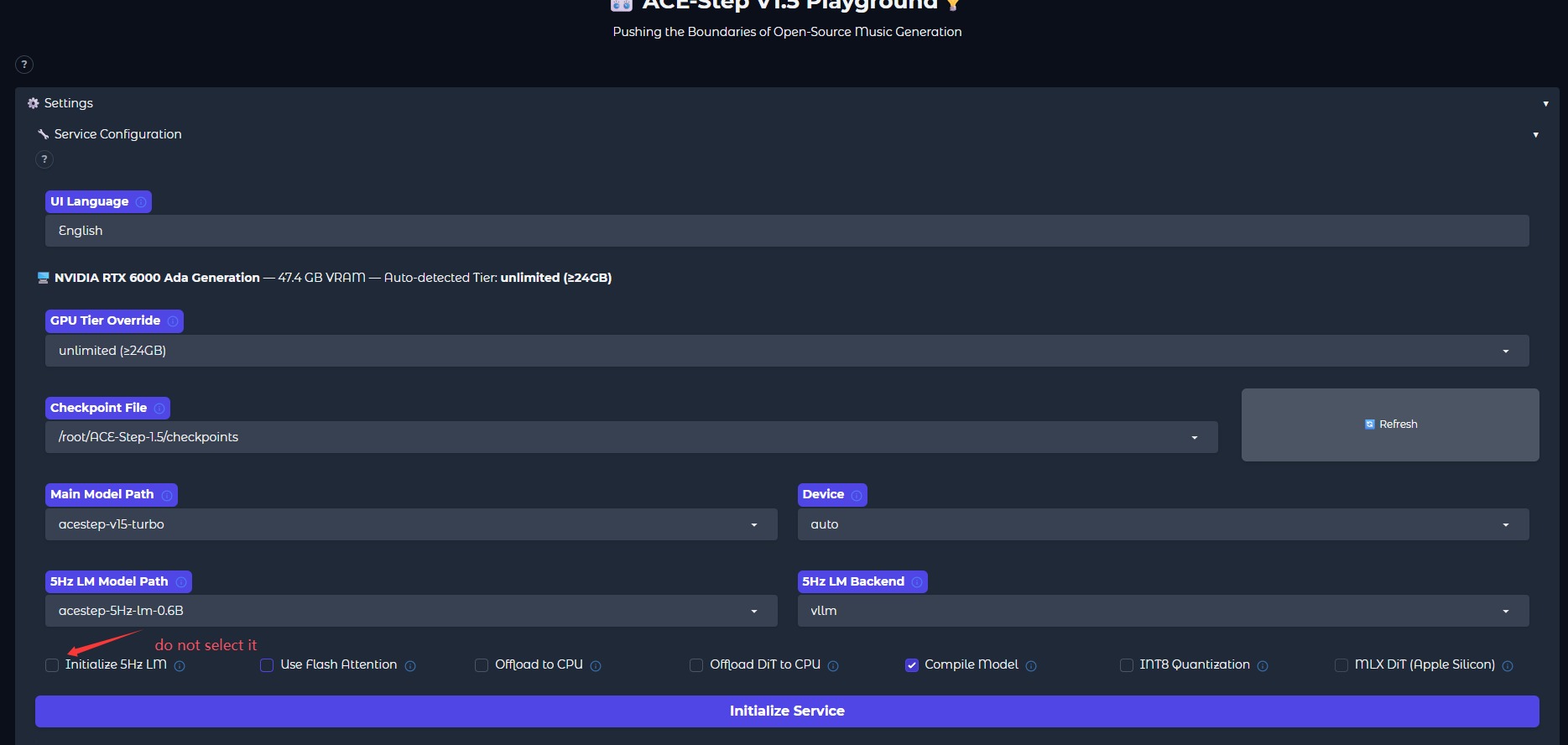
Task: Turn on INT8 Quantization
Action: coord(1127,665)
